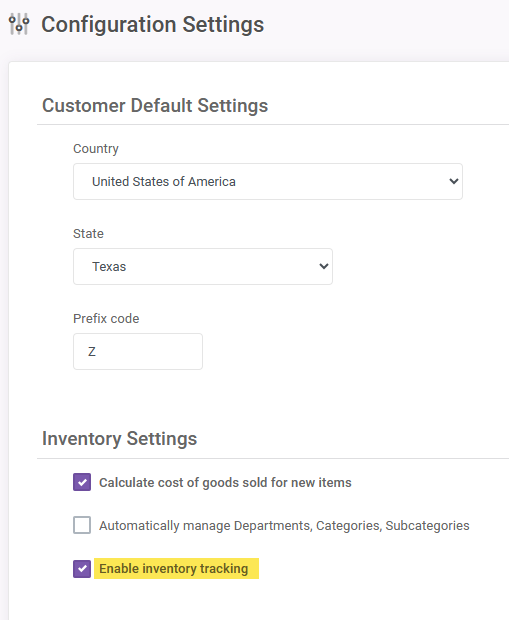The width and height of the screenshot is (509, 620).
Task: Open the Country dropdown showing United States
Action: tap(268, 181)
